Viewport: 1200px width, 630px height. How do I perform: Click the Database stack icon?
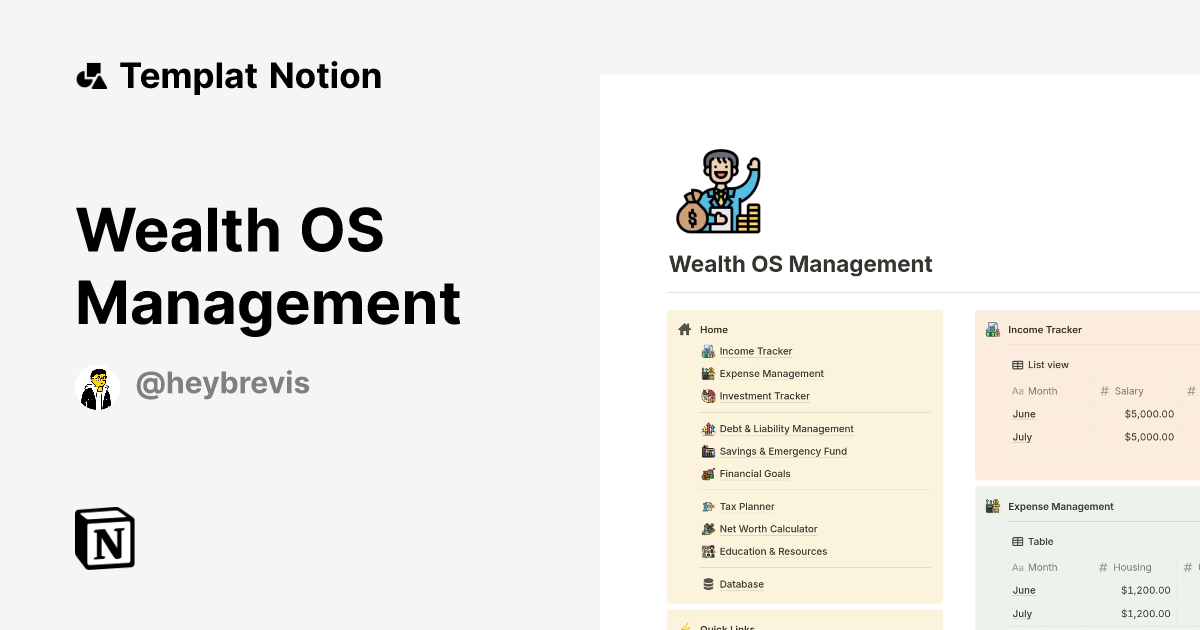tap(708, 584)
